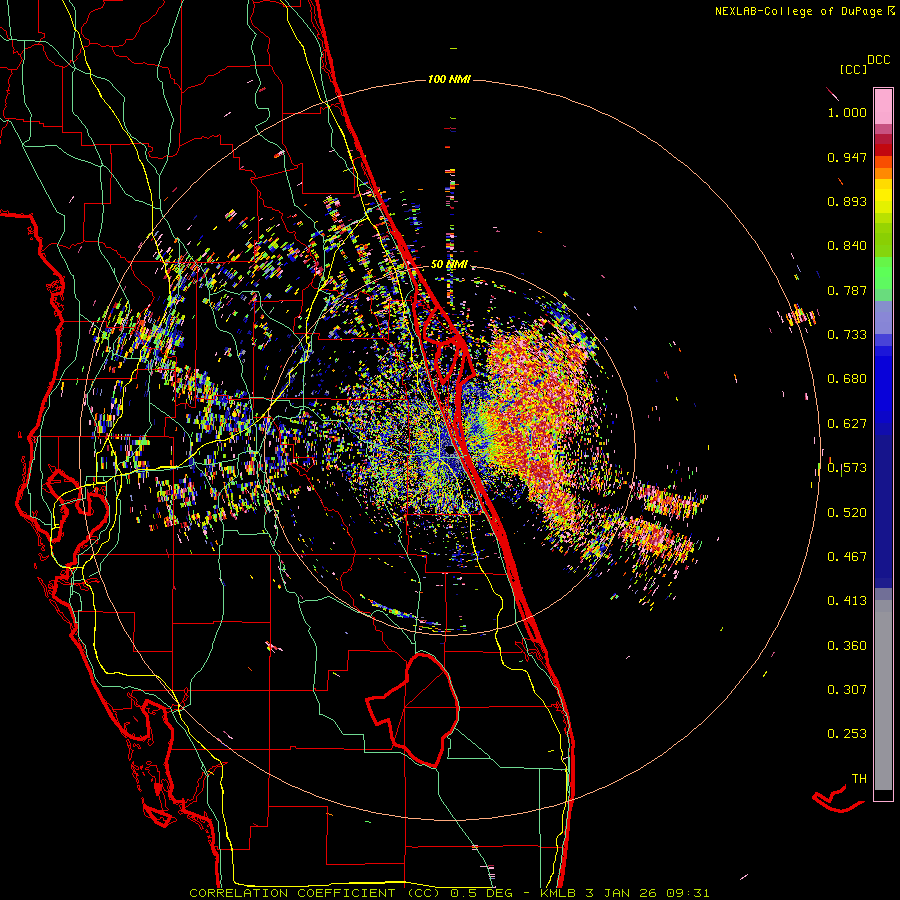Click the DCC legend heading
This screenshot has width=900, height=900.
[878, 60]
